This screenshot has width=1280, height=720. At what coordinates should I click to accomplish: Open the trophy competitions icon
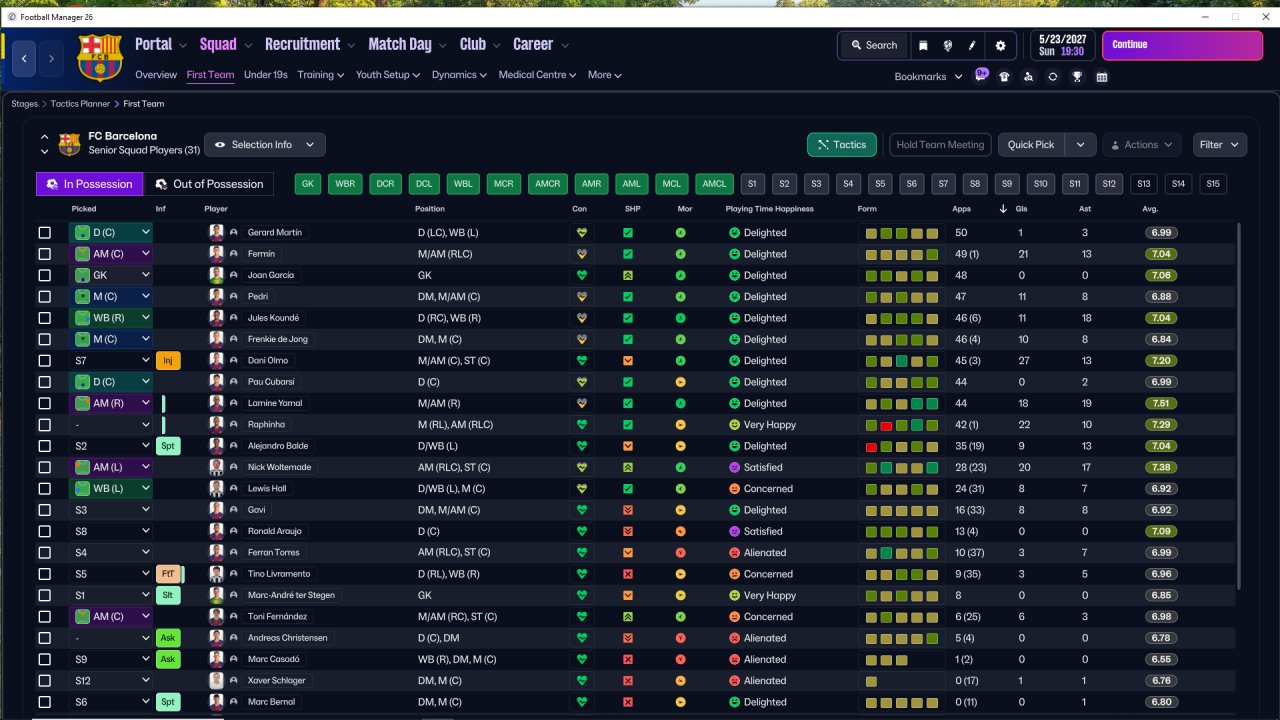point(1077,76)
